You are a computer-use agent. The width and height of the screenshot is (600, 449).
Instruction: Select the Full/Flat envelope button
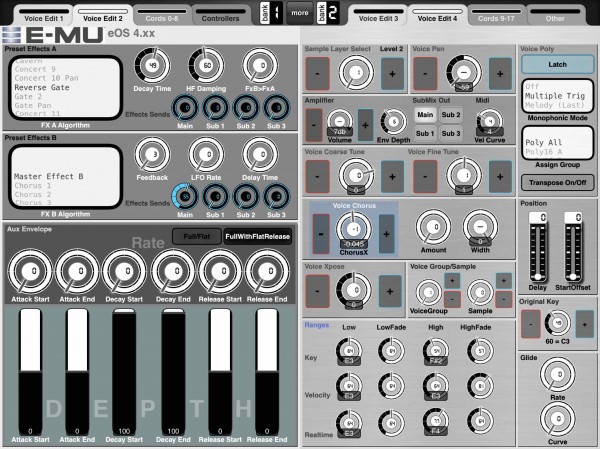pos(197,237)
